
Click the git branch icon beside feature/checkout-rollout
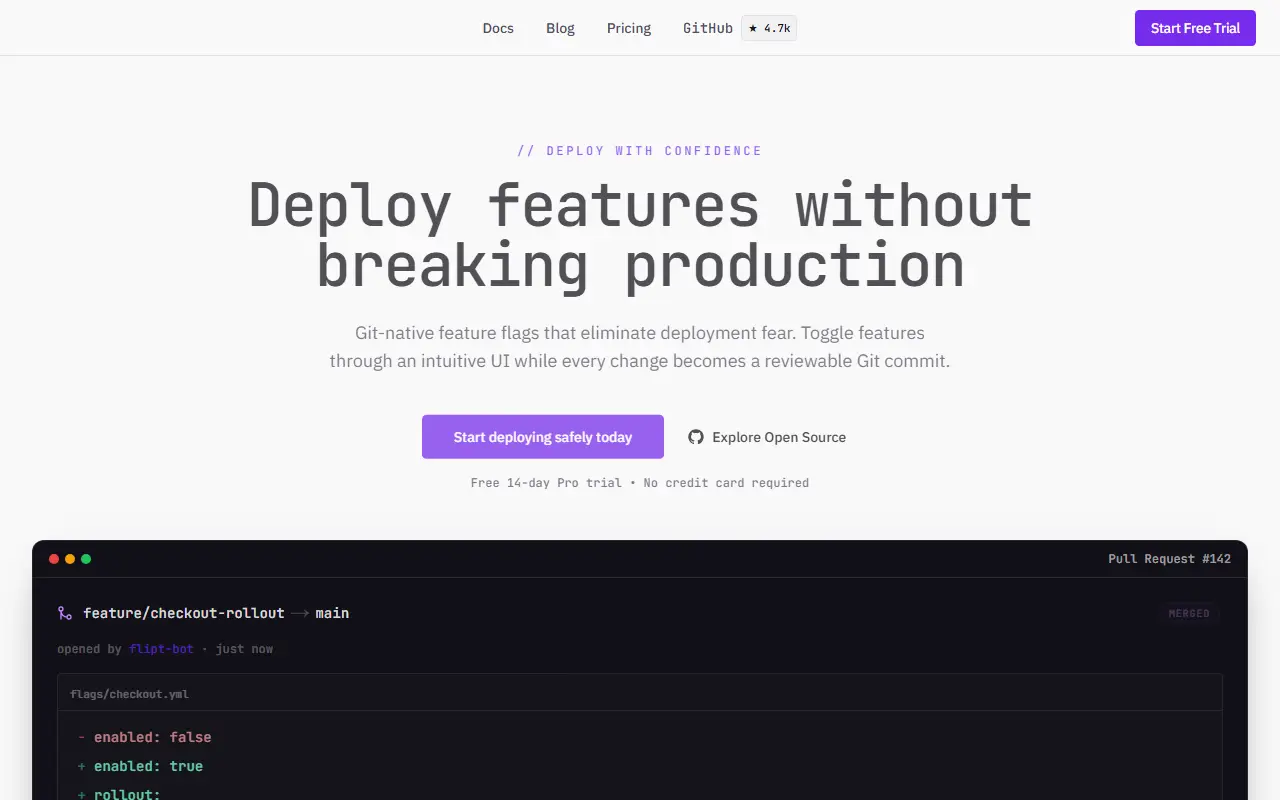(65, 613)
